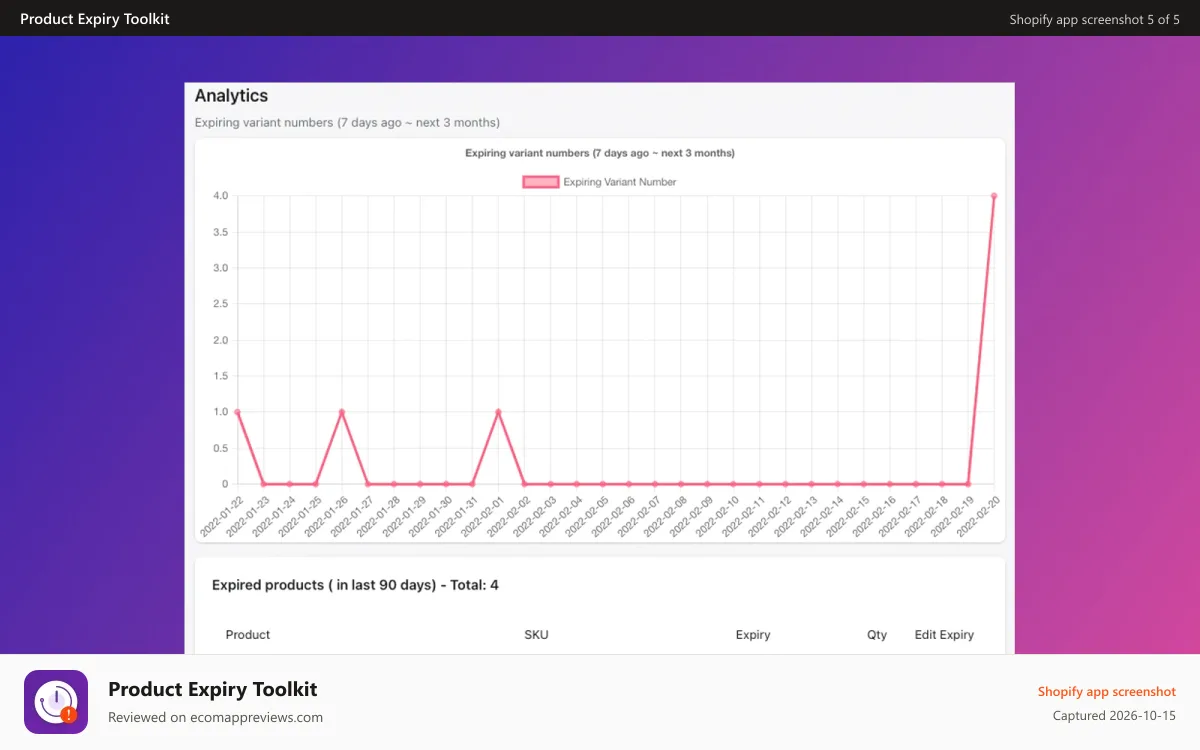Select the chart peak at 2022-01-26
Image resolution: width=1200 pixels, height=750 pixels.
pos(342,412)
